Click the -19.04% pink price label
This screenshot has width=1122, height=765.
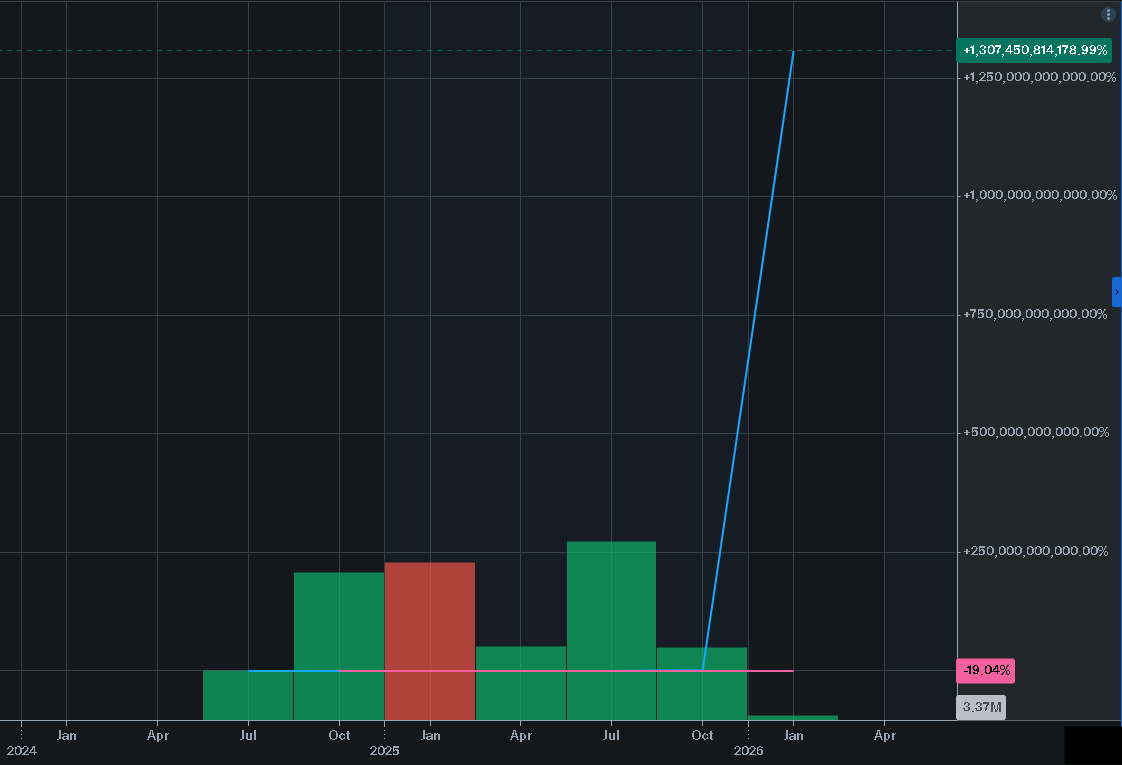(985, 671)
